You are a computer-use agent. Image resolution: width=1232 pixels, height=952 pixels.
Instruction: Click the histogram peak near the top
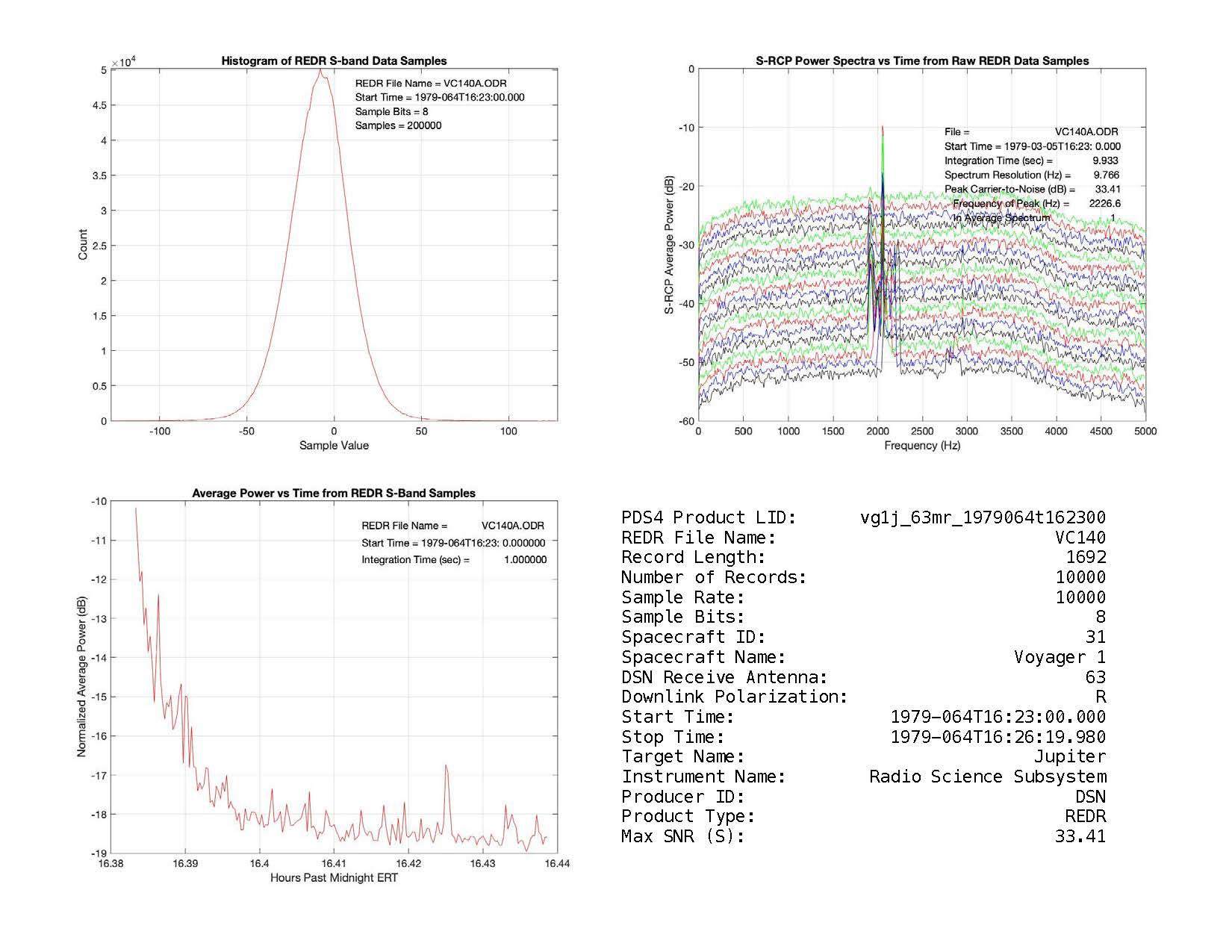coord(320,72)
